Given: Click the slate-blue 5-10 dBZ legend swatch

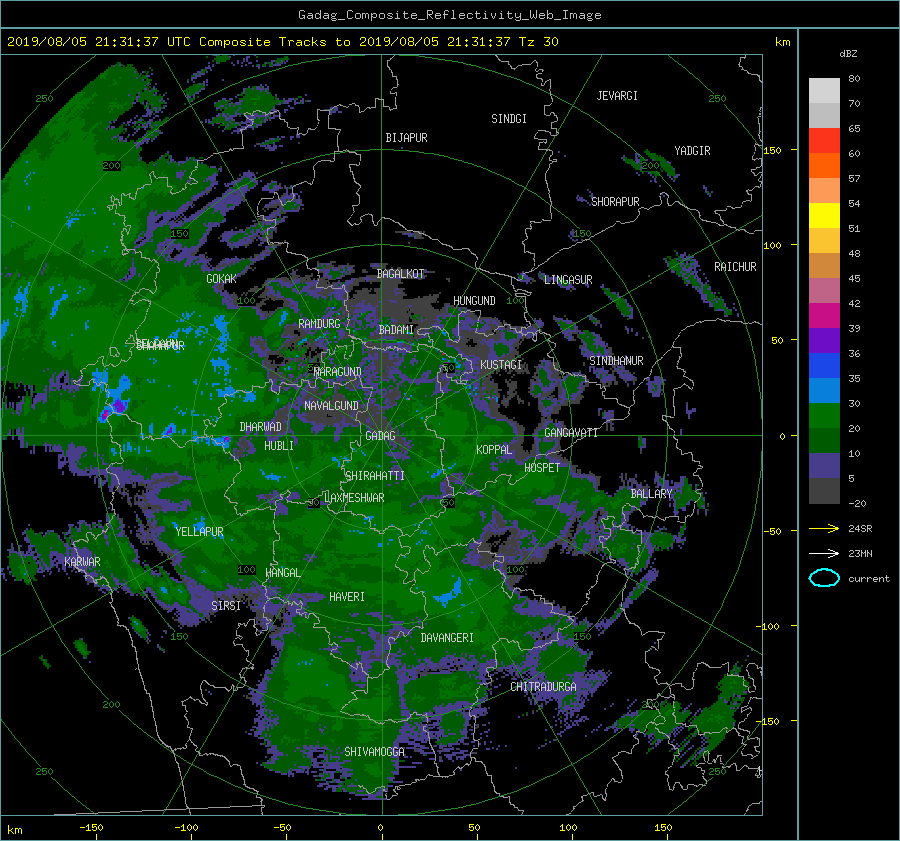Looking at the screenshot, I should pyautogui.click(x=824, y=466).
